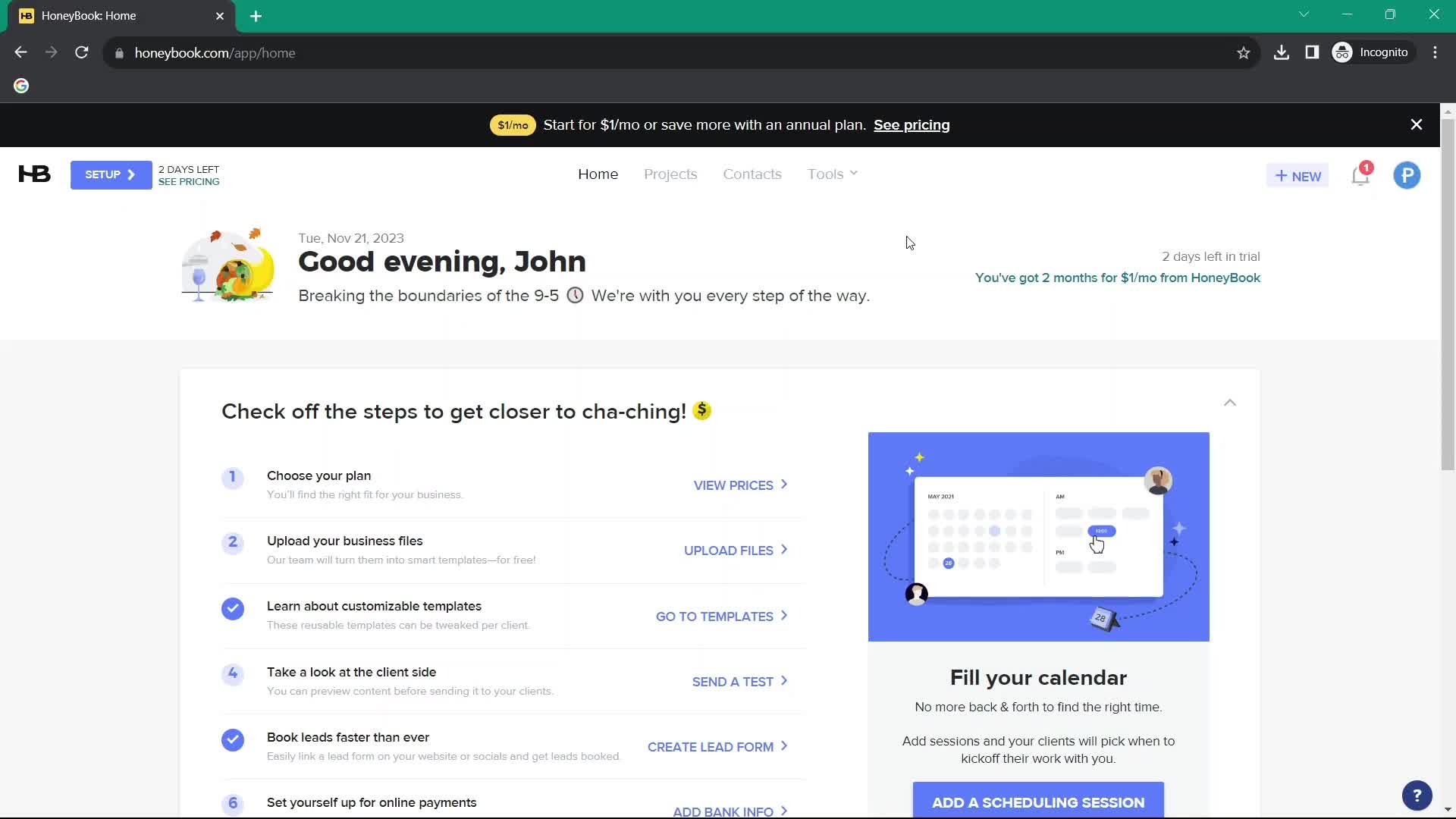Image resolution: width=1456 pixels, height=819 pixels.
Task: Click the calendar illustration image
Action: tap(1038, 536)
